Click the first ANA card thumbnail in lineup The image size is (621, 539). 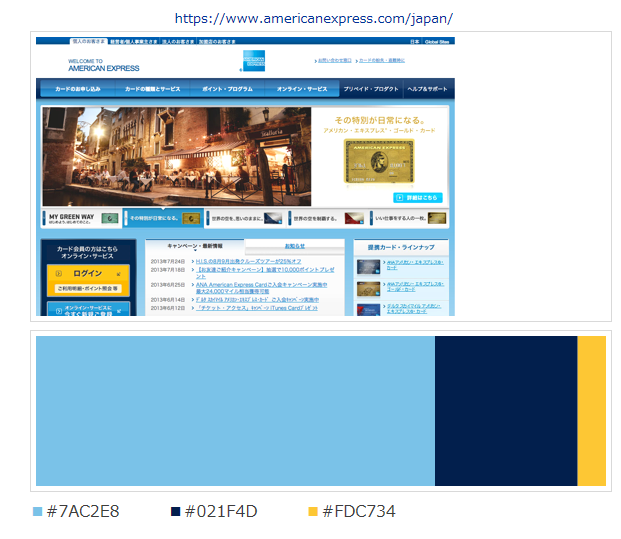[x=368, y=267]
